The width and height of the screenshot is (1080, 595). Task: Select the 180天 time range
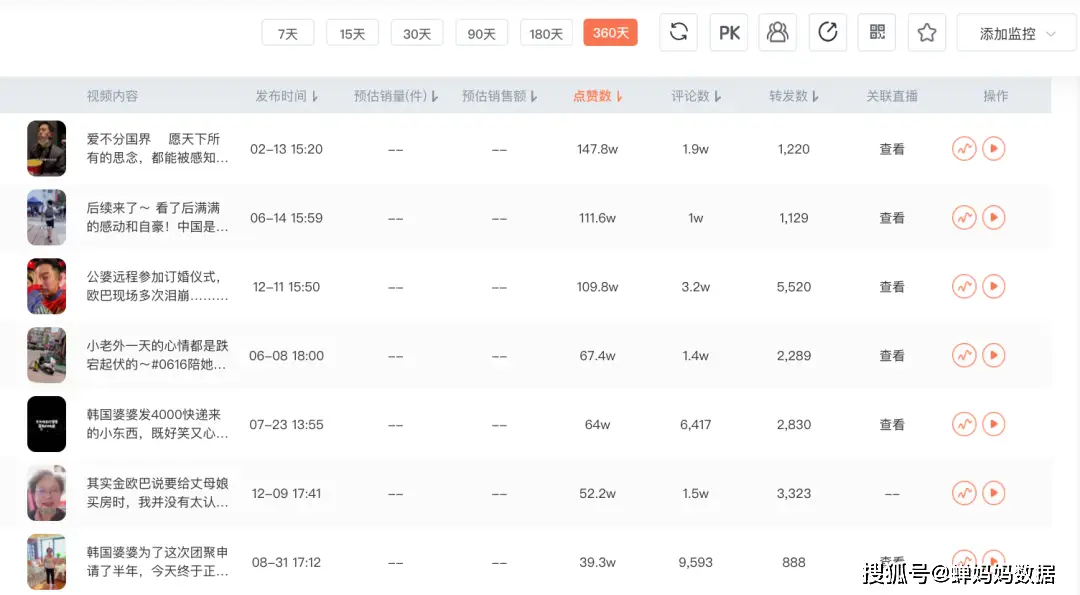point(546,33)
